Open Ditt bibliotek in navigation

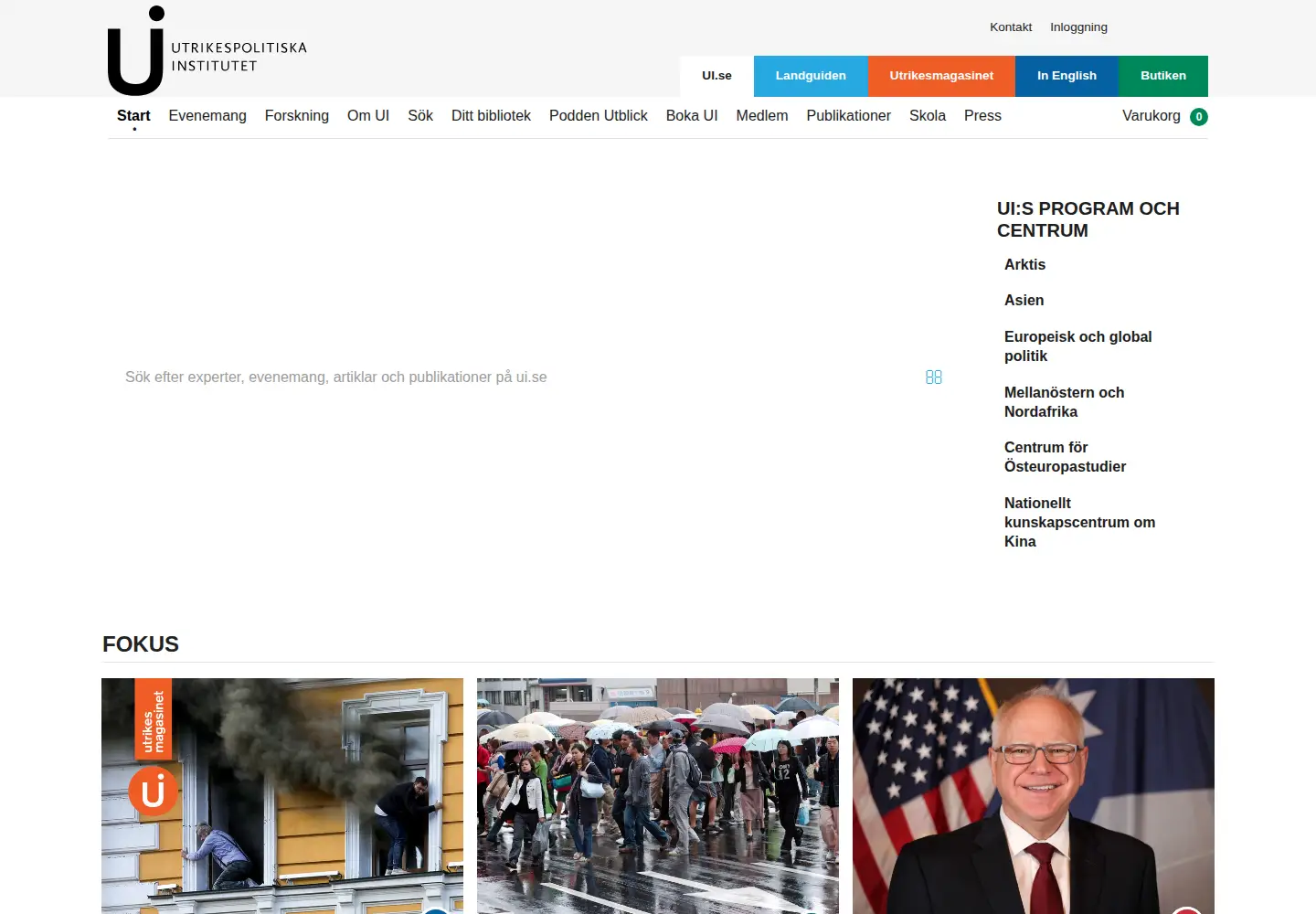(x=491, y=116)
